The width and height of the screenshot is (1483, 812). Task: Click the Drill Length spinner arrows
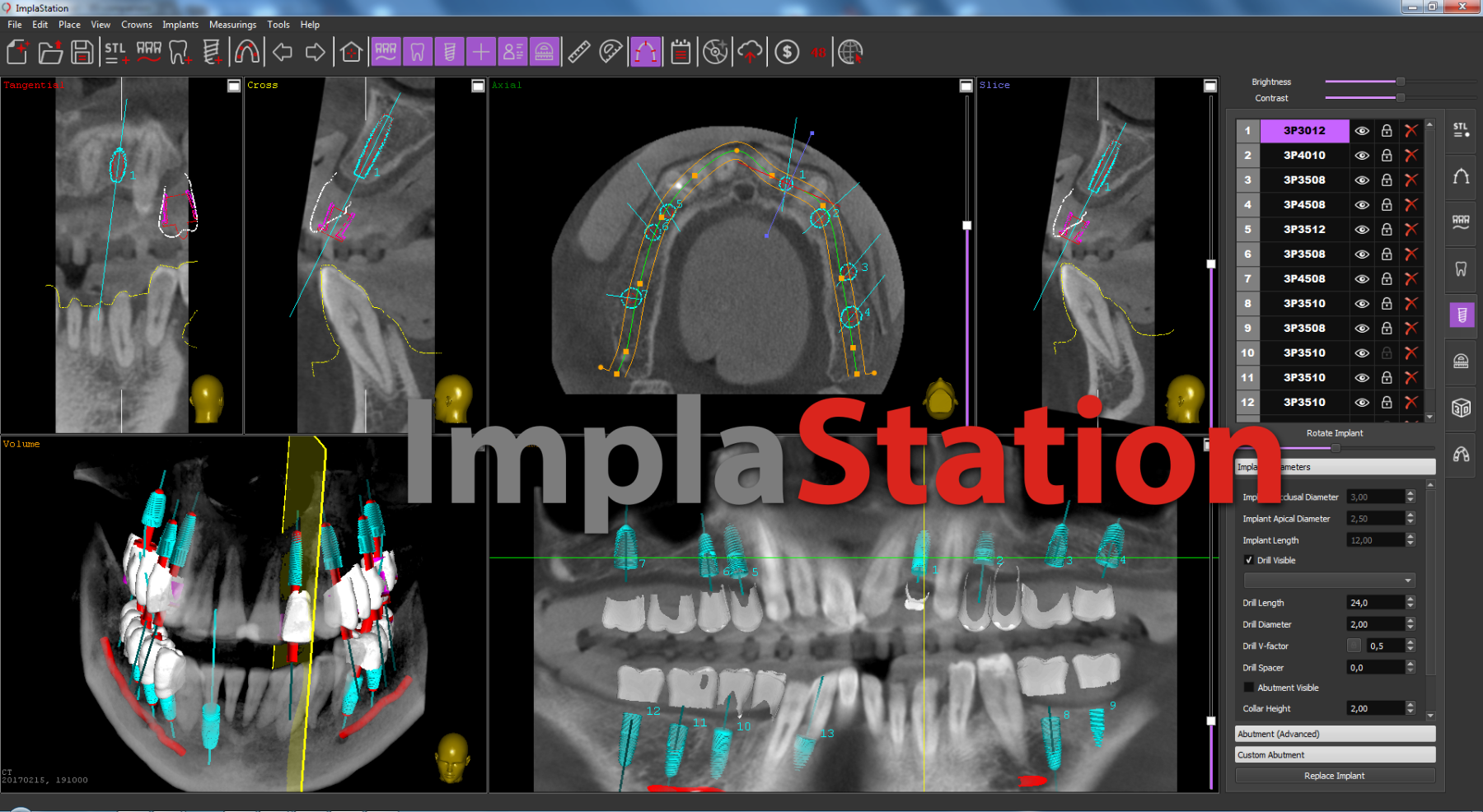coord(1410,603)
